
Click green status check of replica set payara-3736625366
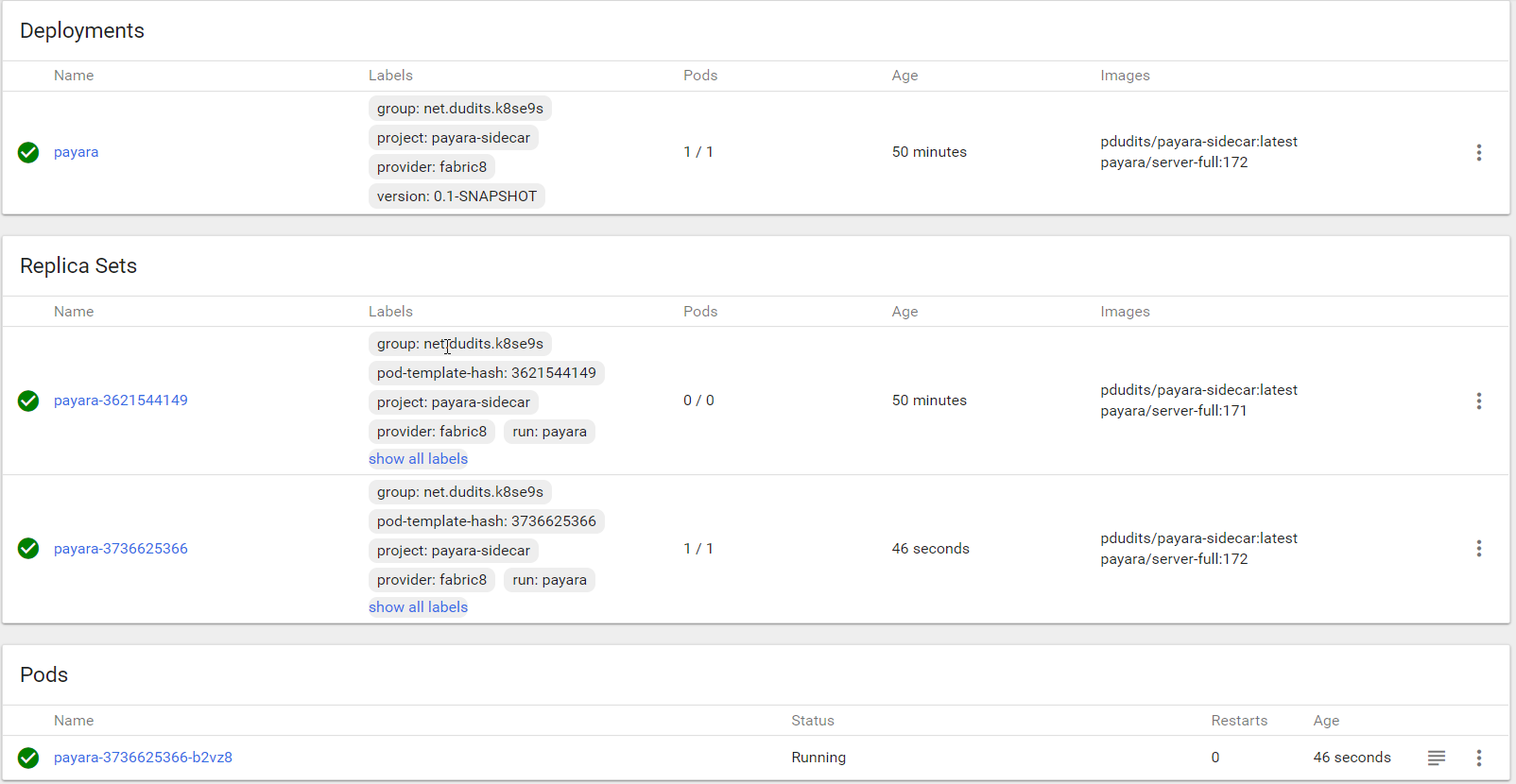(x=28, y=549)
